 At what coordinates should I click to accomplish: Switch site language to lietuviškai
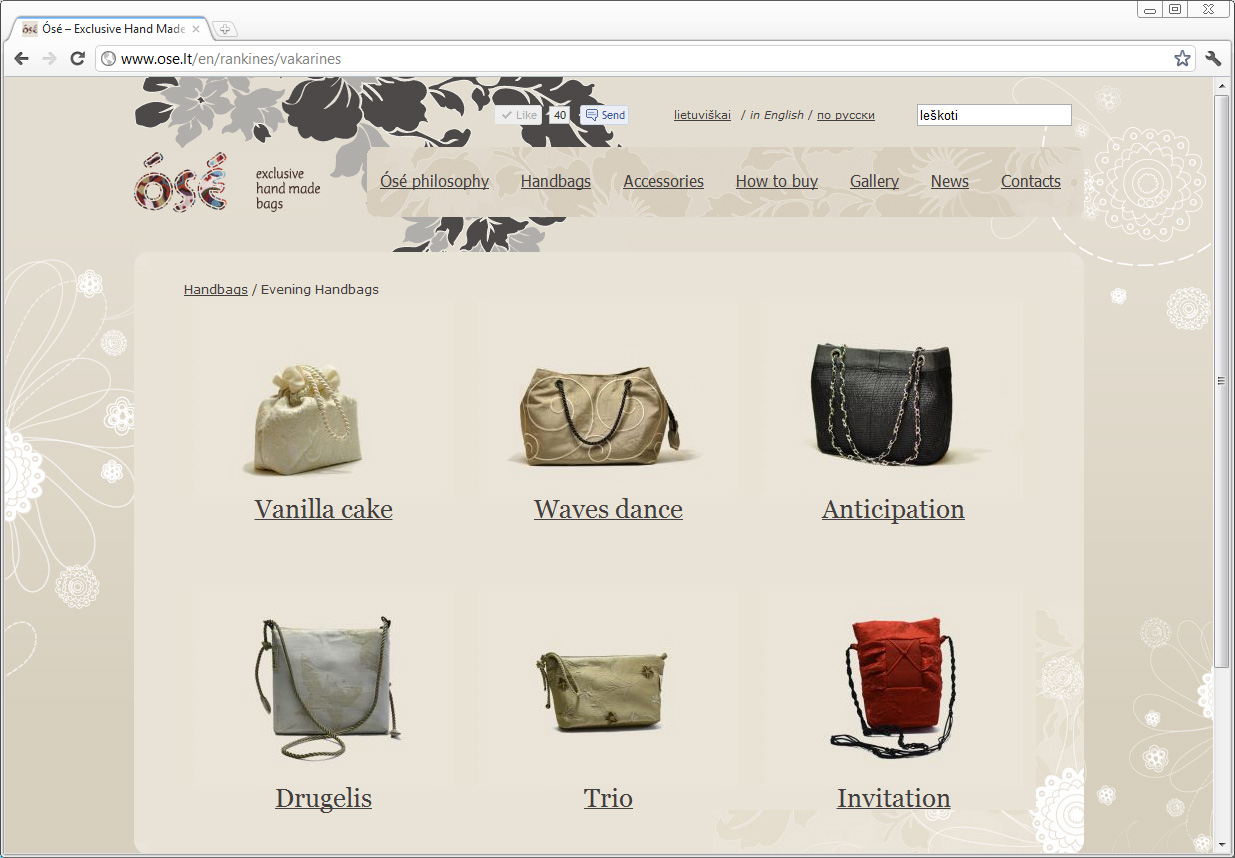point(702,115)
